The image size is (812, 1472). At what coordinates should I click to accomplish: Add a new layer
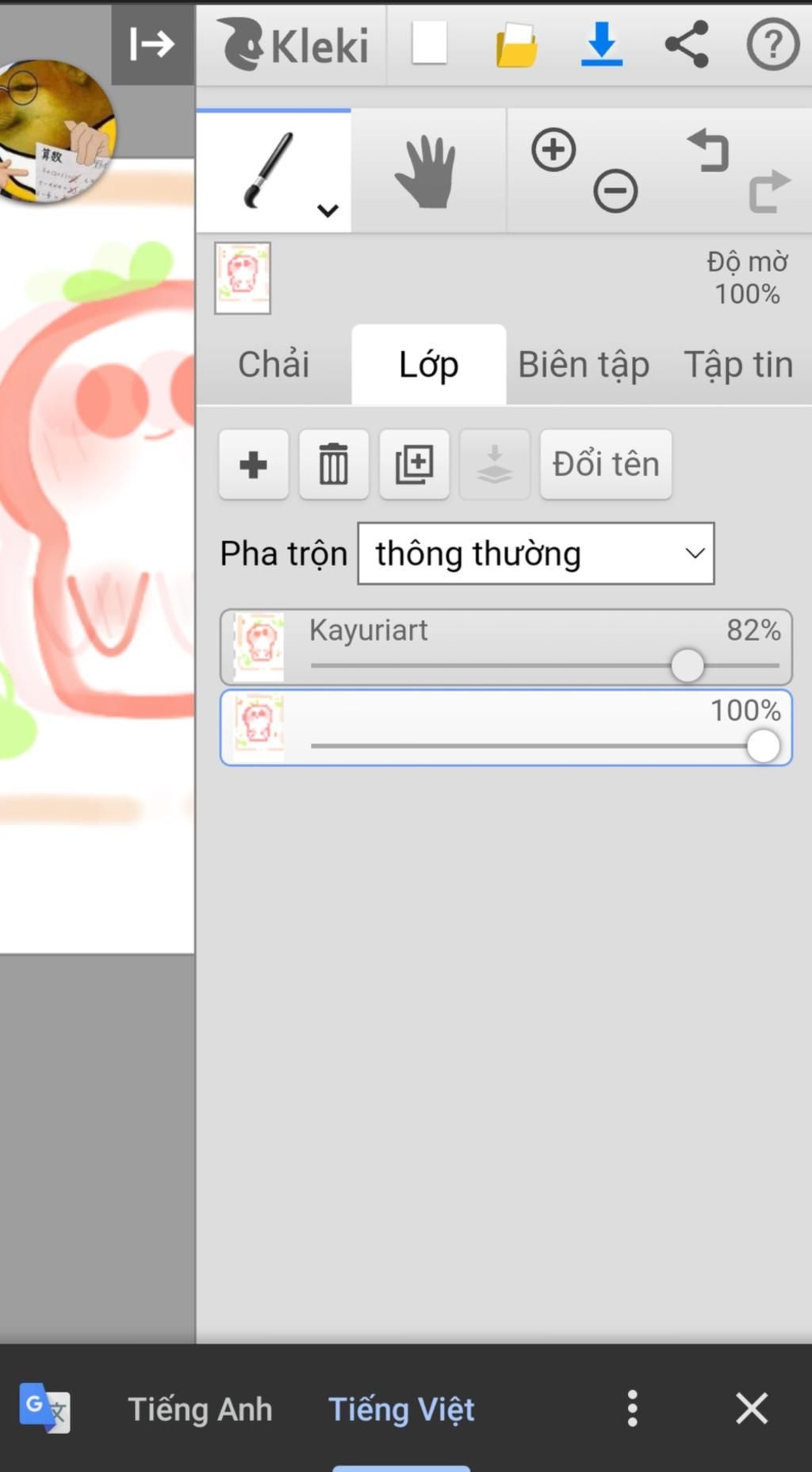(254, 465)
